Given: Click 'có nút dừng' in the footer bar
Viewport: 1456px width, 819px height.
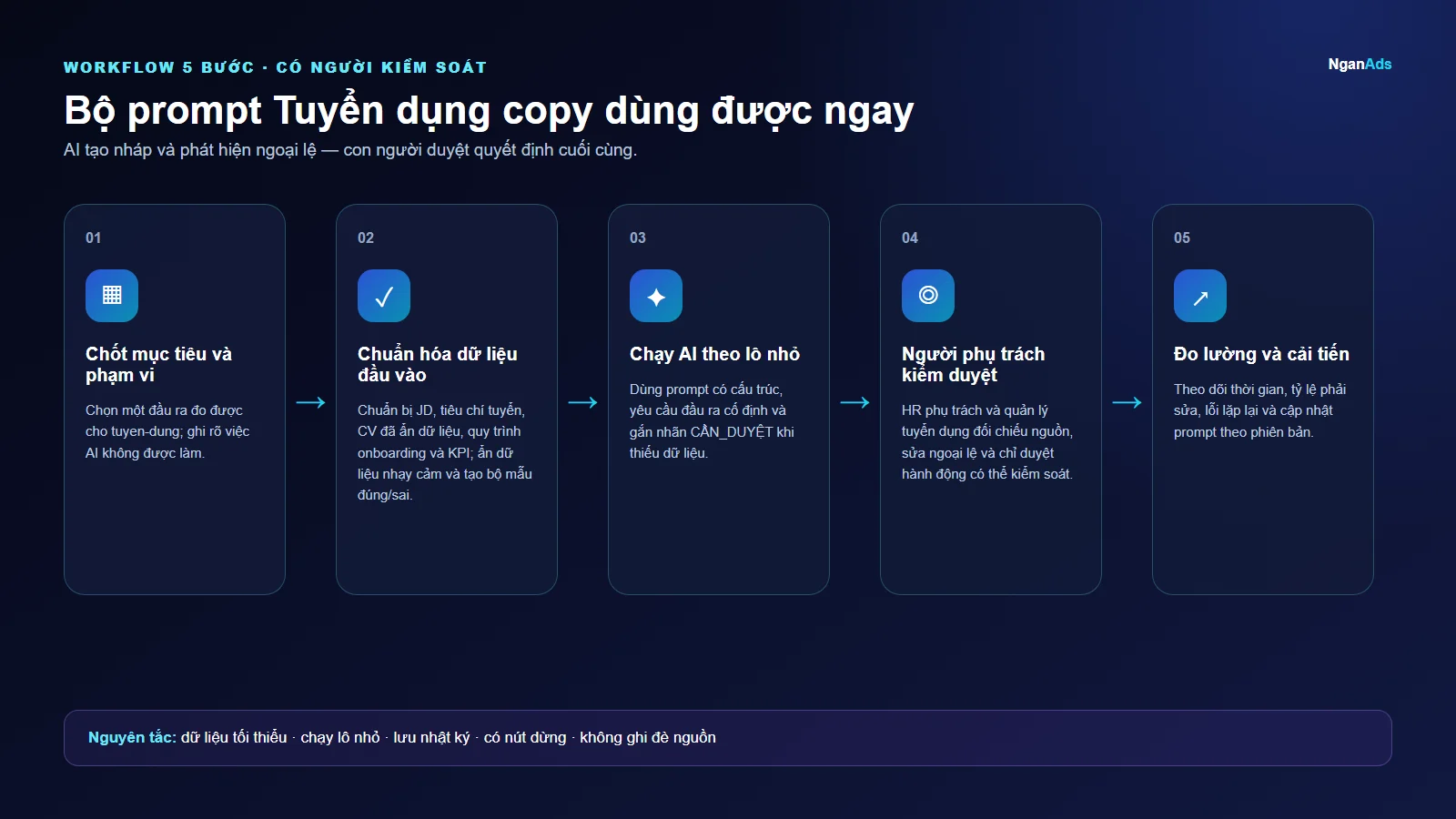Looking at the screenshot, I should point(525,737).
